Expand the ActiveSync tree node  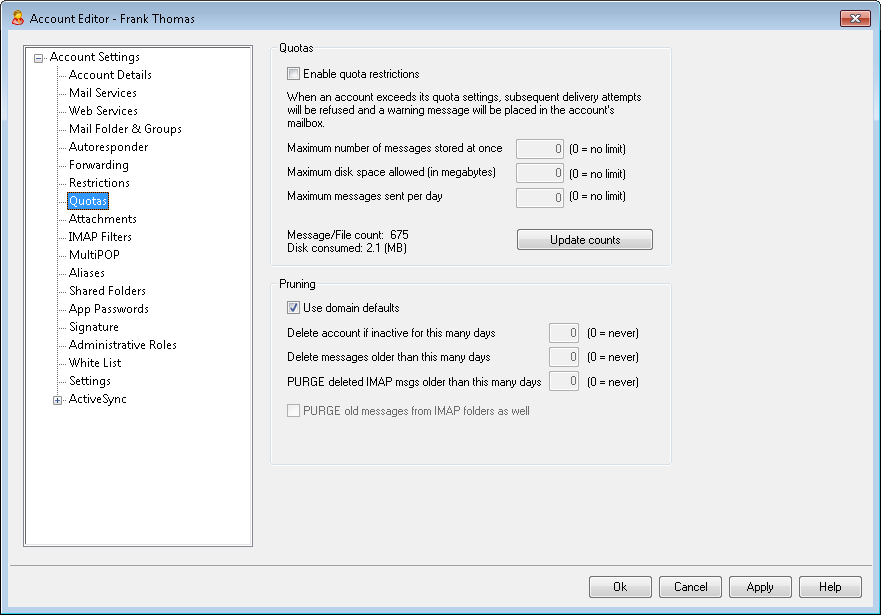point(57,400)
